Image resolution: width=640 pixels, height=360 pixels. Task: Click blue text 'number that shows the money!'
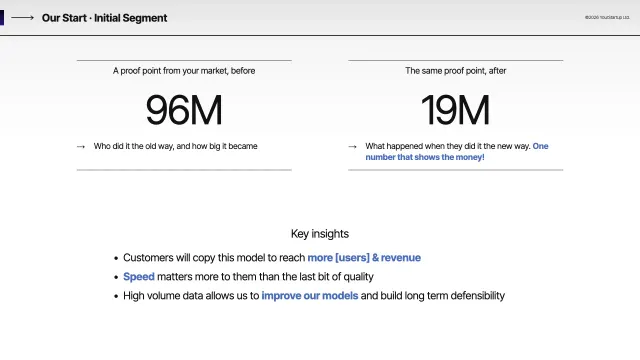coord(425,157)
